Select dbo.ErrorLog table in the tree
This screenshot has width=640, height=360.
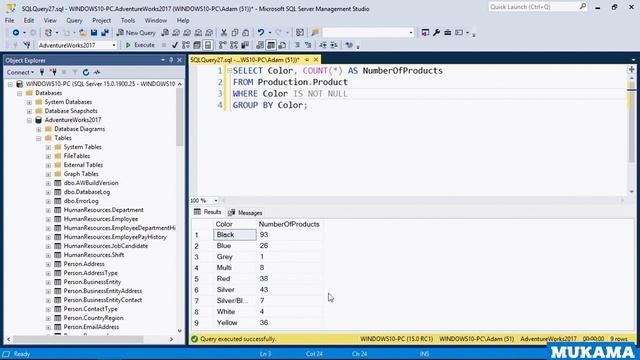tap(81, 201)
